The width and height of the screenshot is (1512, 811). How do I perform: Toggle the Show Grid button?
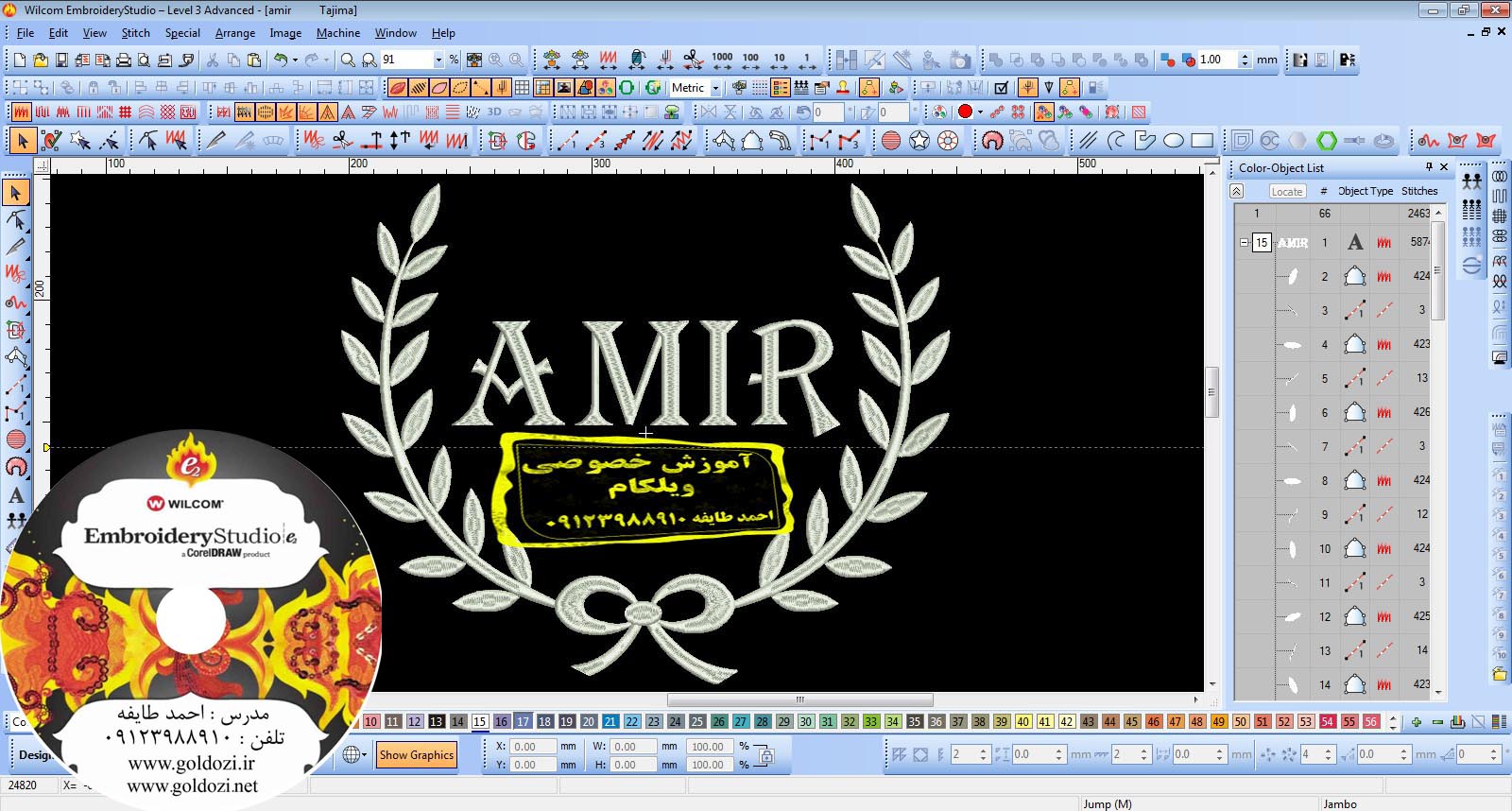coord(522,87)
